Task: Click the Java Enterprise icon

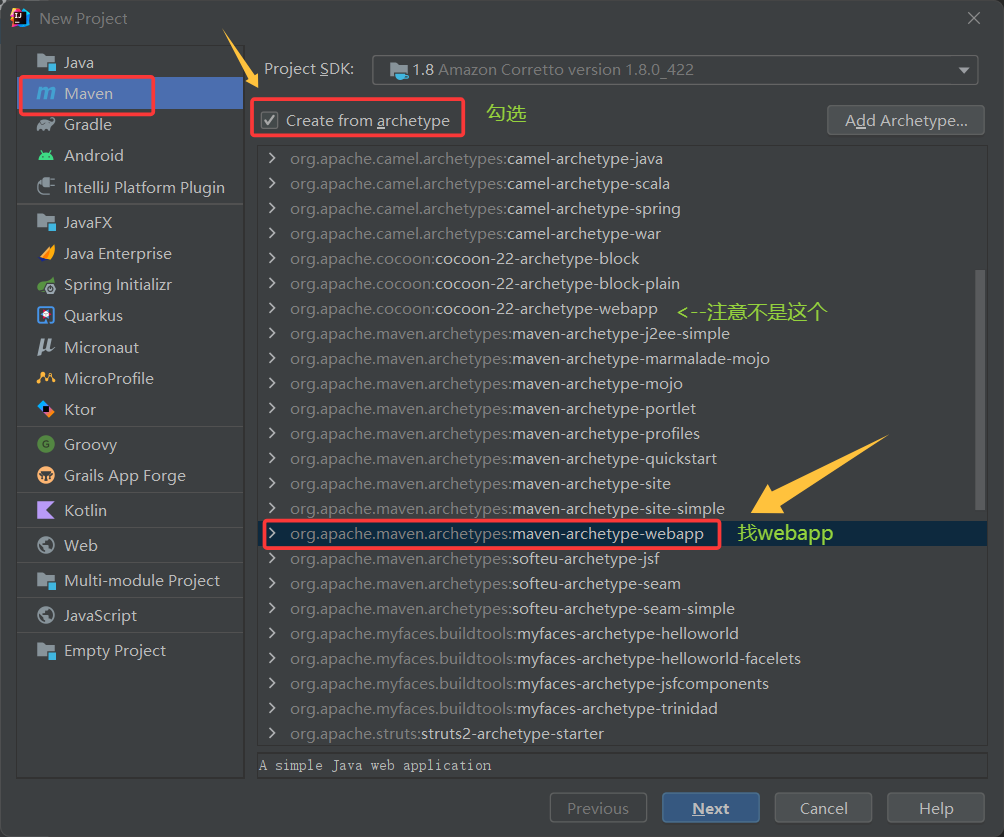Action: point(46,254)
